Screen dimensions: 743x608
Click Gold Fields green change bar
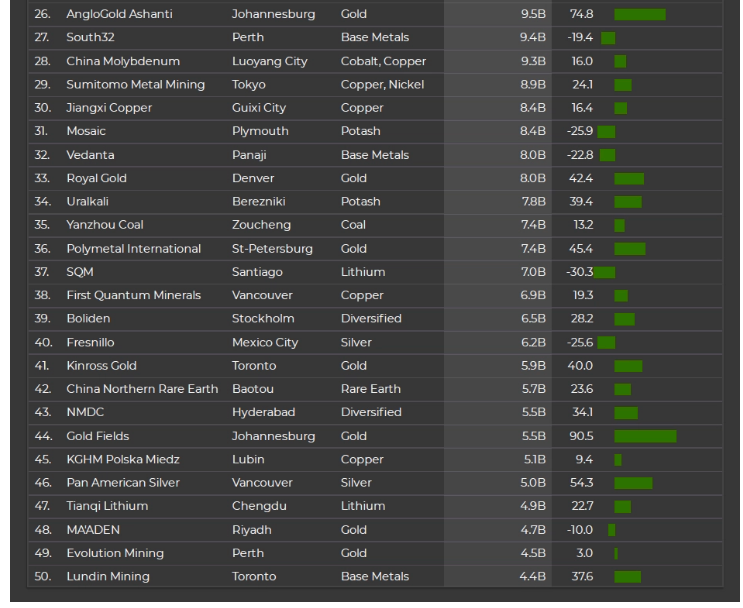tap(645, 436)
